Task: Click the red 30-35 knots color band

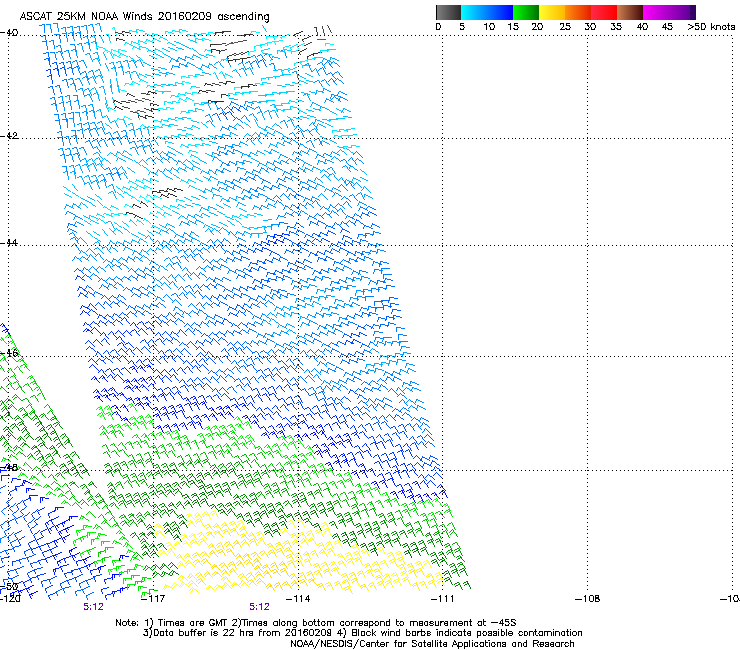Action: pos(604,12)
